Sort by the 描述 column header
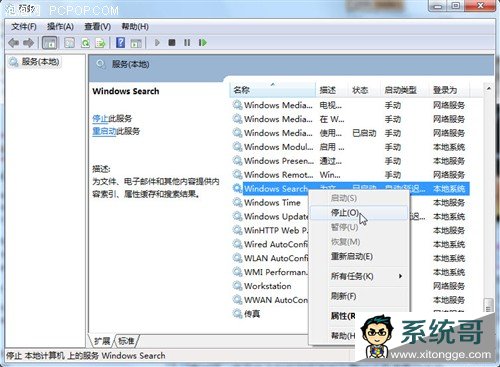The image size is (500, 367). 332,90
